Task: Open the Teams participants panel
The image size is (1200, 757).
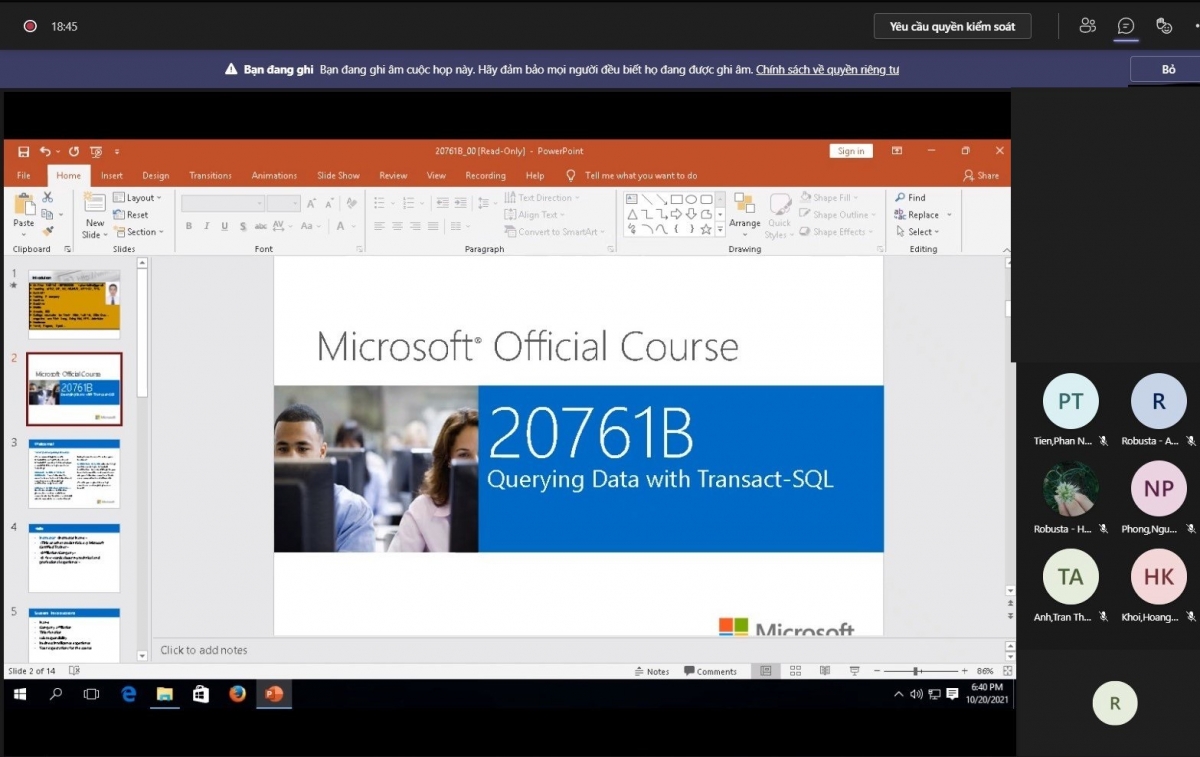Action: 1088,26
